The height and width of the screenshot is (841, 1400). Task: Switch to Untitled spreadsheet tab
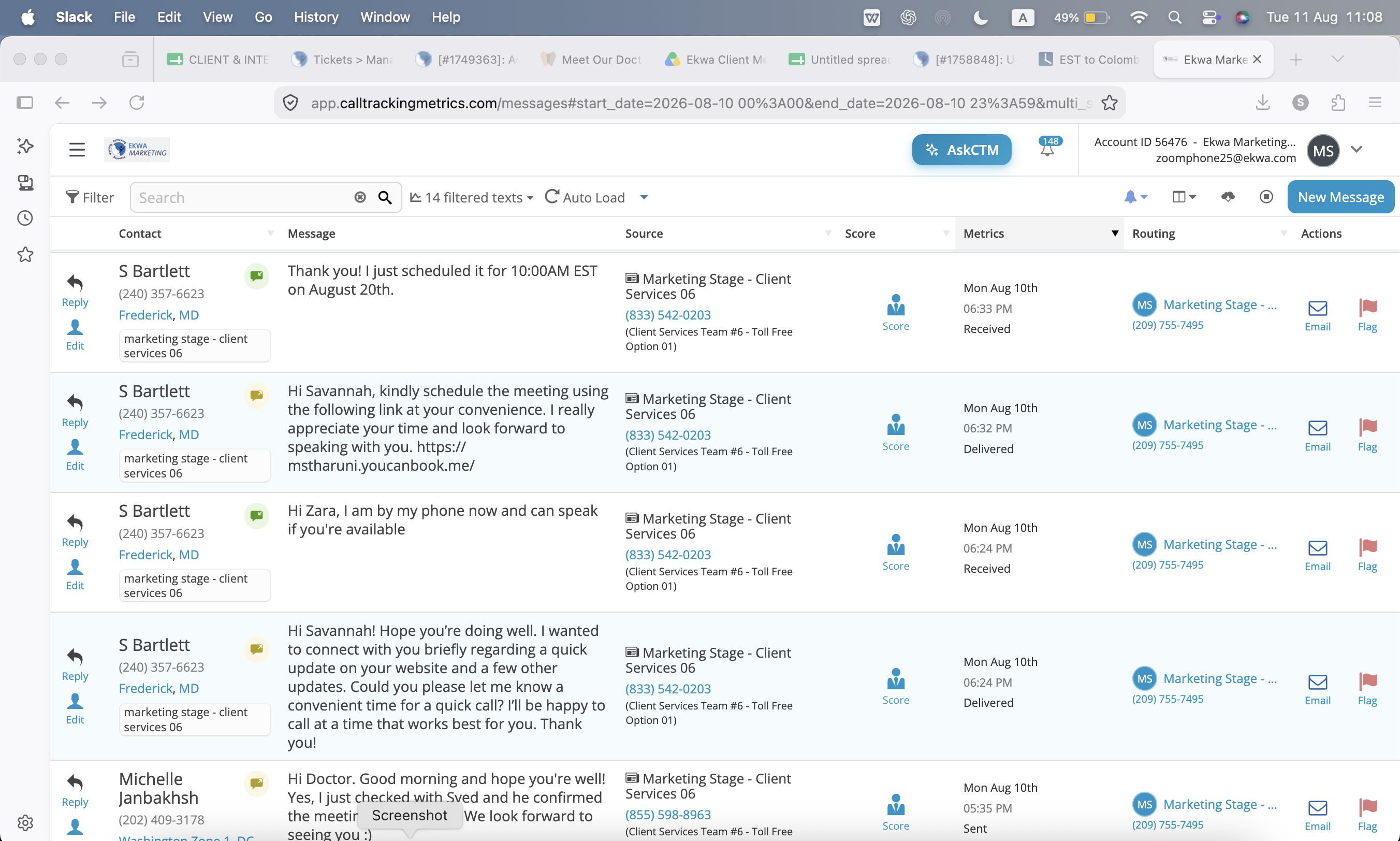click(x=840, y=60)
